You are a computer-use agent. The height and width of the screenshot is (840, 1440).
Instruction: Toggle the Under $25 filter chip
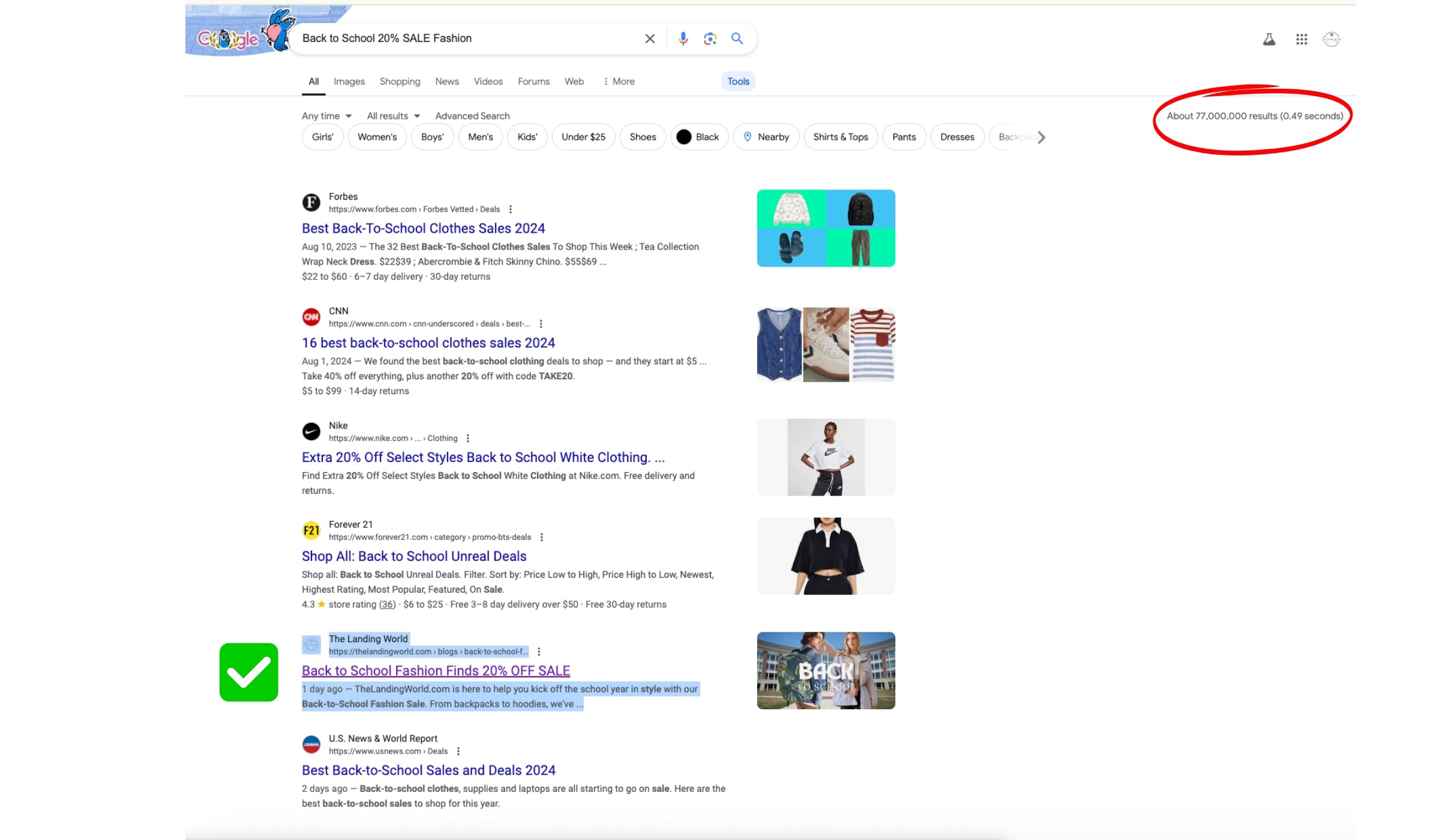click(583, 137)
